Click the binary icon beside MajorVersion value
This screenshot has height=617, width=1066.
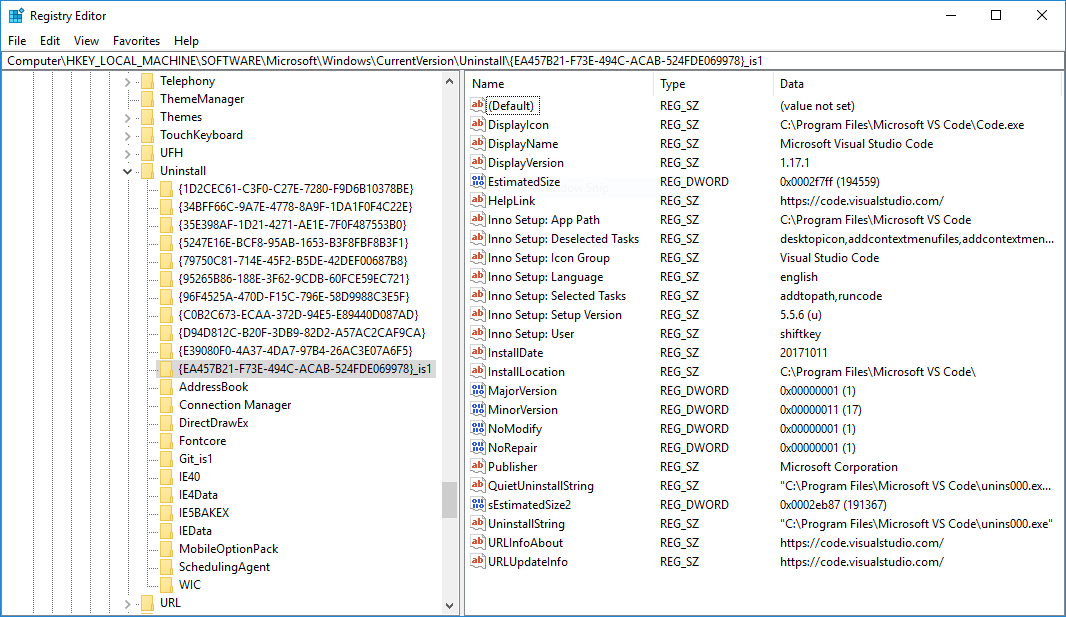coord(477,391)
